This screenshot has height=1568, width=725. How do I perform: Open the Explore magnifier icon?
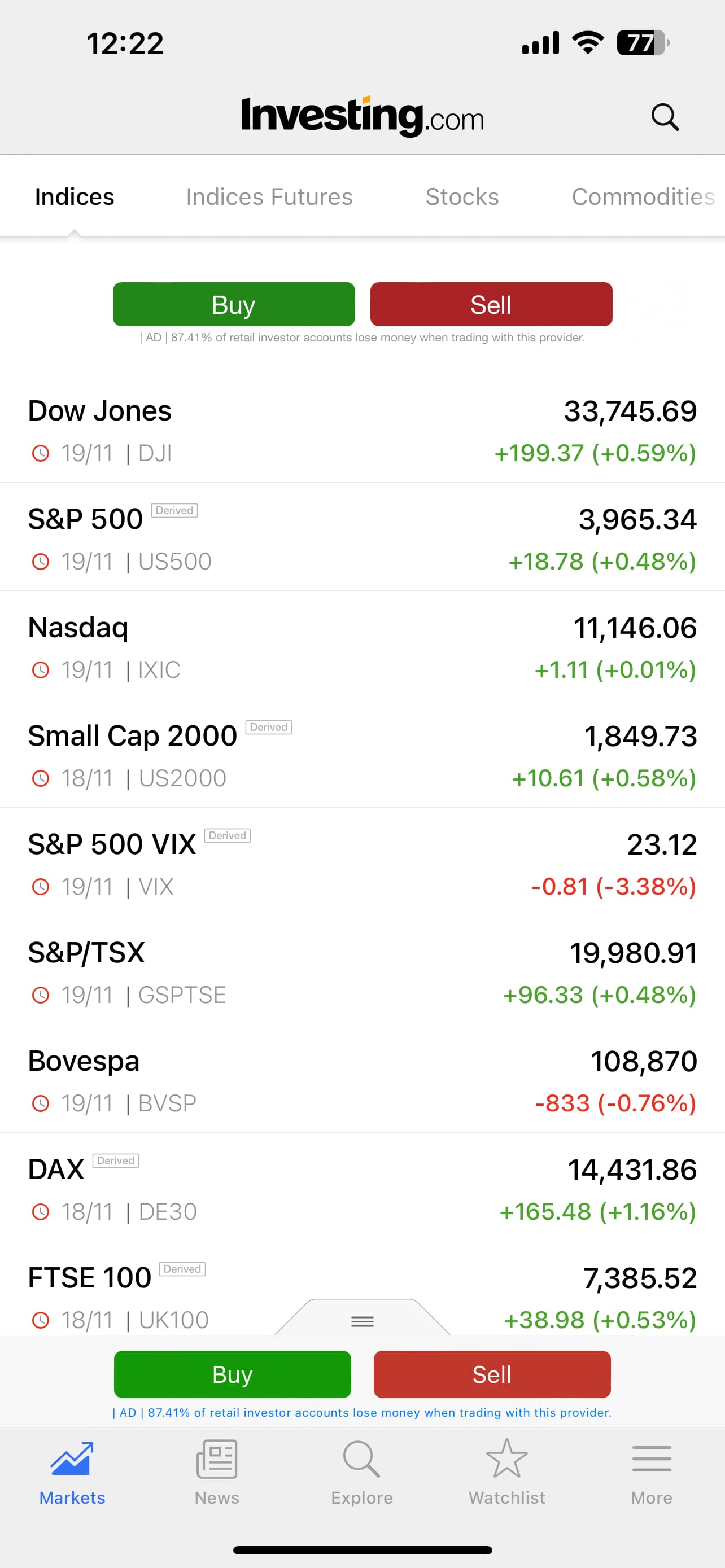[361, 1458]
